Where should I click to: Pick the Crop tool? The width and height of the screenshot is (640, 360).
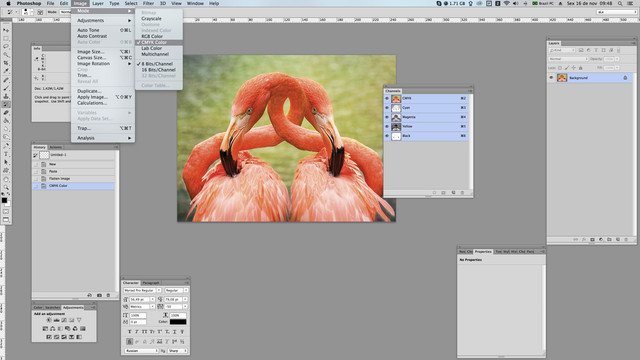(6, 63)
